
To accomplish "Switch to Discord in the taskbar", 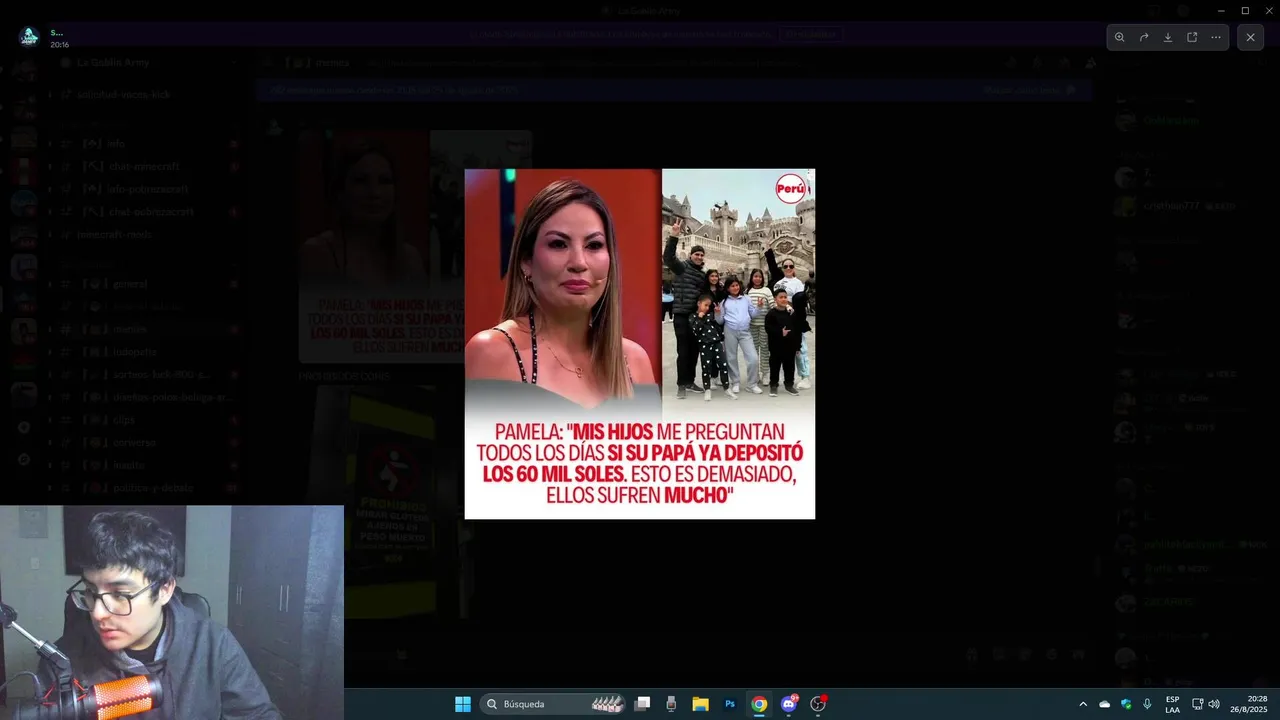I will [x=789, y=704].
